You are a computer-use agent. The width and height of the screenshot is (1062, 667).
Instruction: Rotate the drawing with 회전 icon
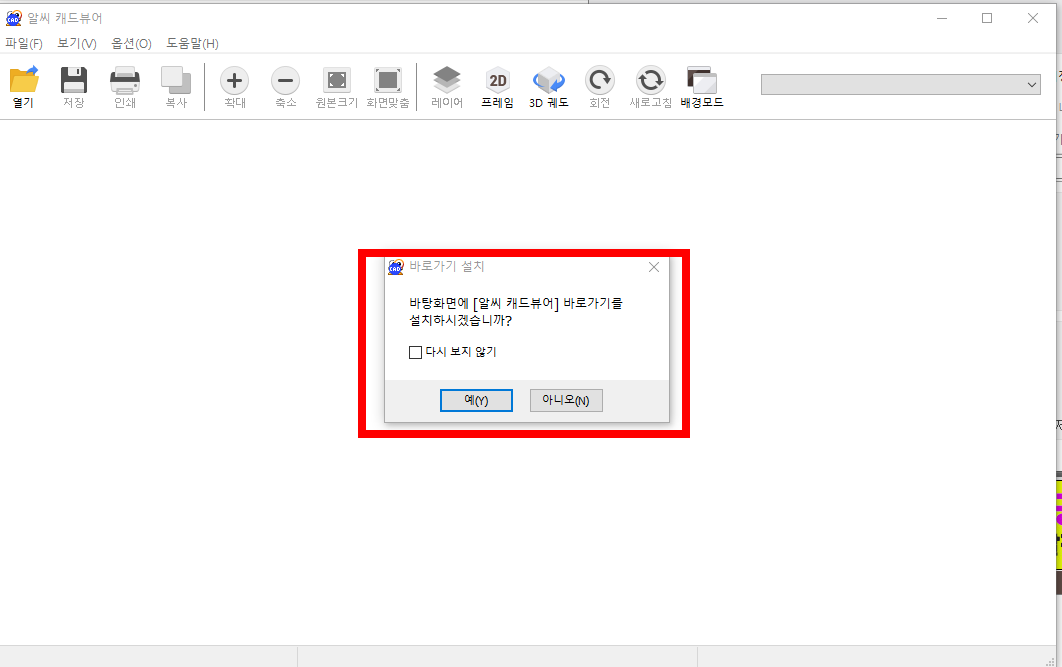click(x=599, y=86)
